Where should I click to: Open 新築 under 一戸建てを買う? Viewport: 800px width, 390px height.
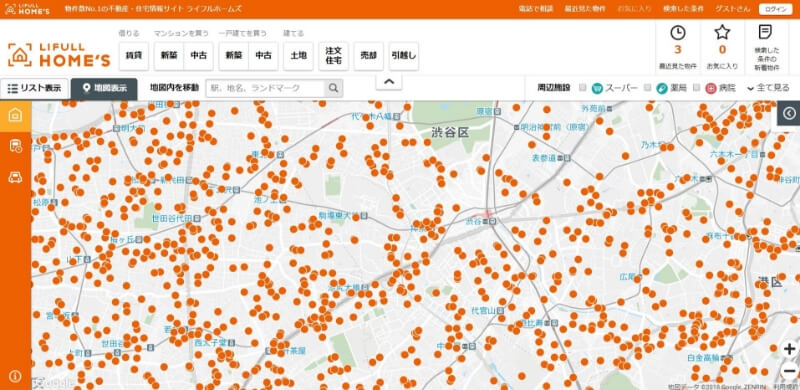tap(234, 56)
